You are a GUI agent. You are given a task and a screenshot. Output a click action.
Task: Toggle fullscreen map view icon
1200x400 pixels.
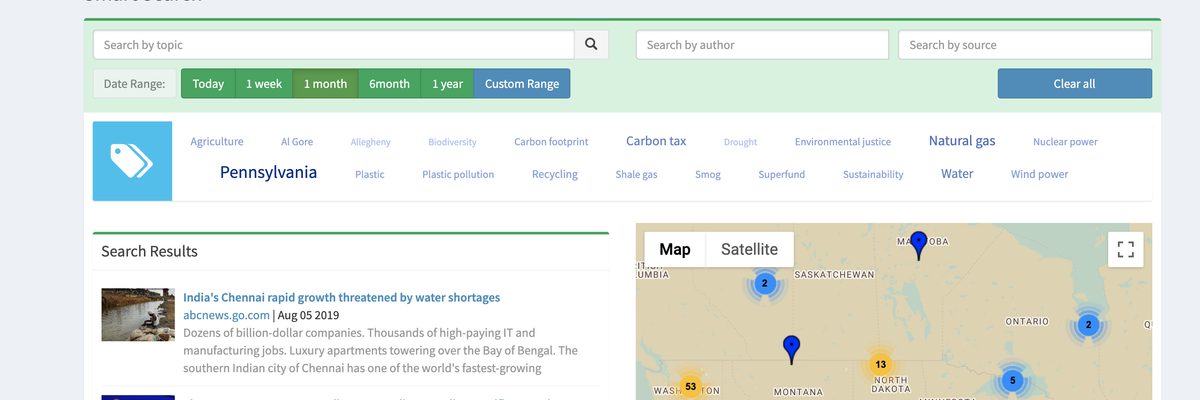coord(1125,249)
